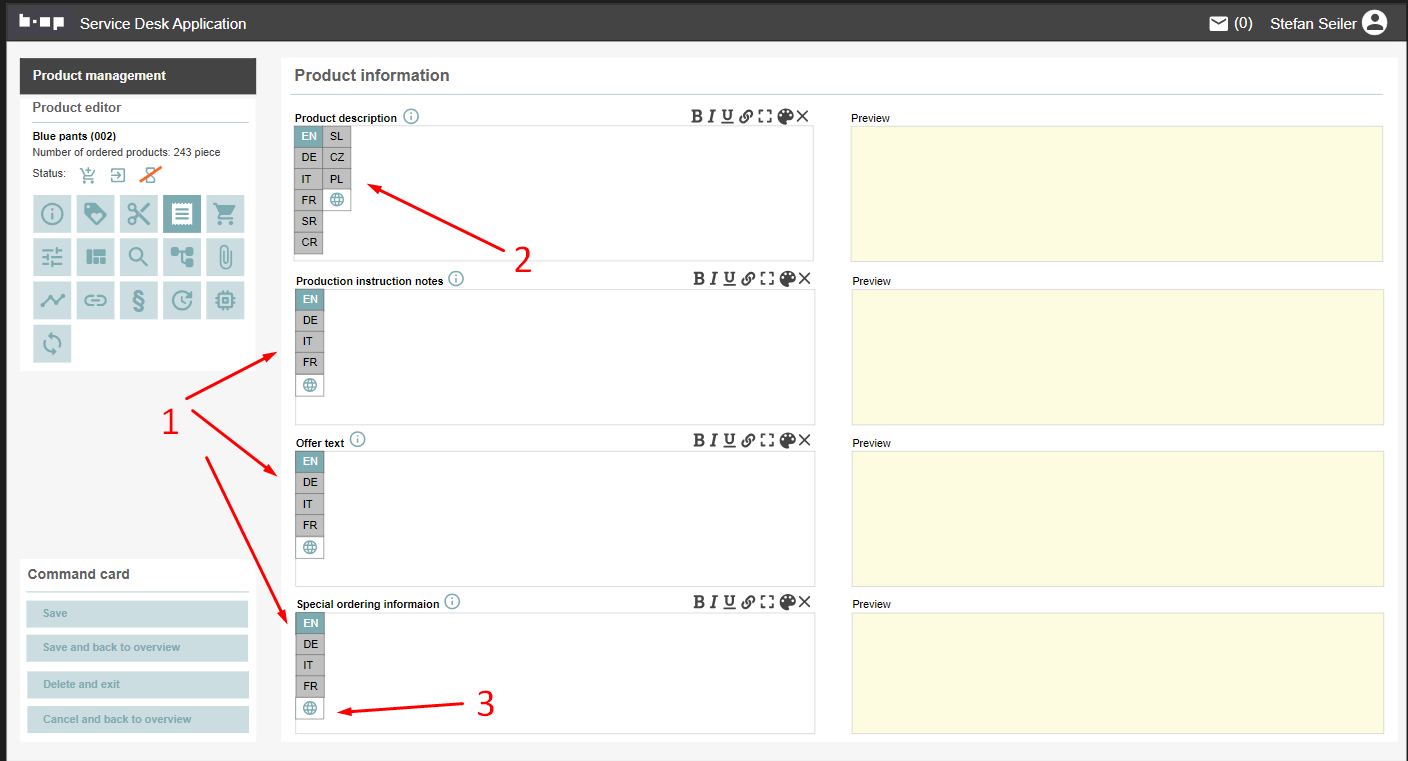Screen dimensions: 1408x761
Task: Click the price tag heart icon
Action: (x=95, y=214)
